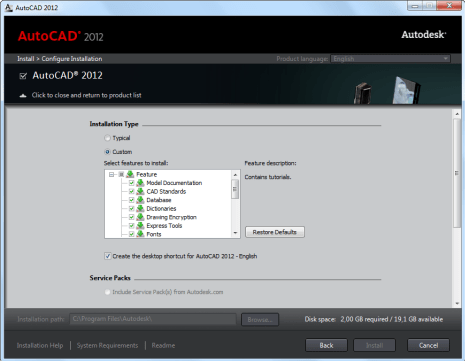465x361 pixels.
Task: Collapse the Feature tree node
Action: [x=111, y=174]
